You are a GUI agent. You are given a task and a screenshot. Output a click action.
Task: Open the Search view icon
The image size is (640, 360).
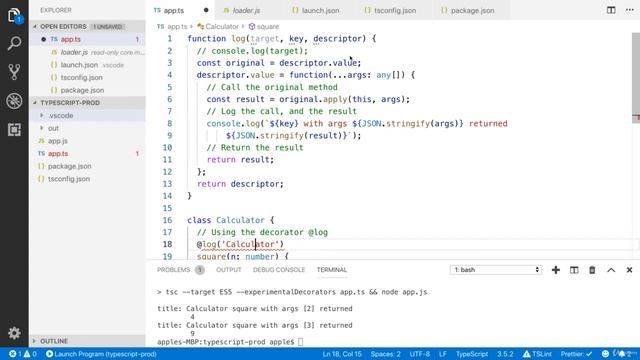tap(14, 43)
